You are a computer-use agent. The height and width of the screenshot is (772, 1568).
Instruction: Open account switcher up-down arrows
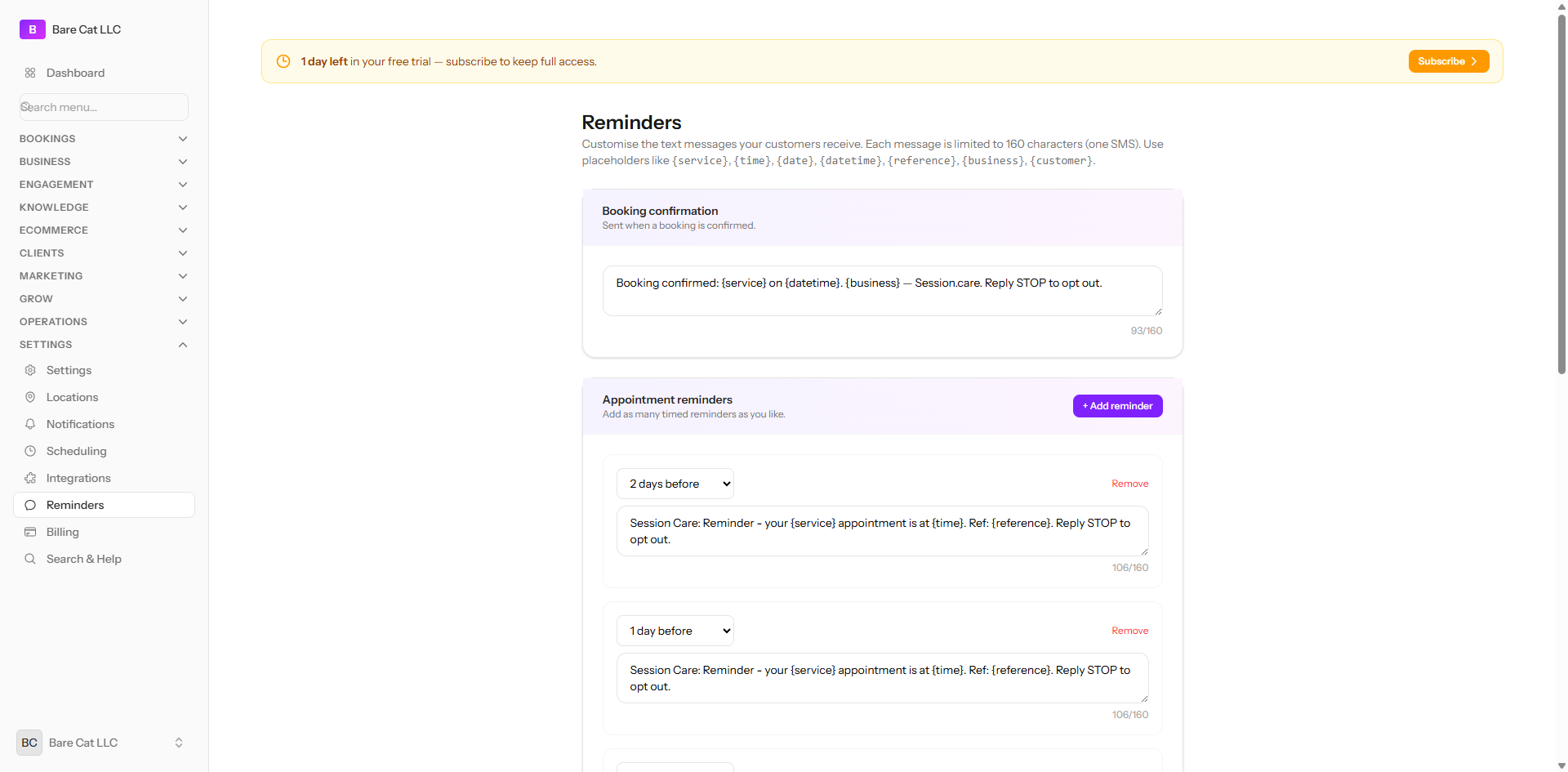(x=179, y=743)
